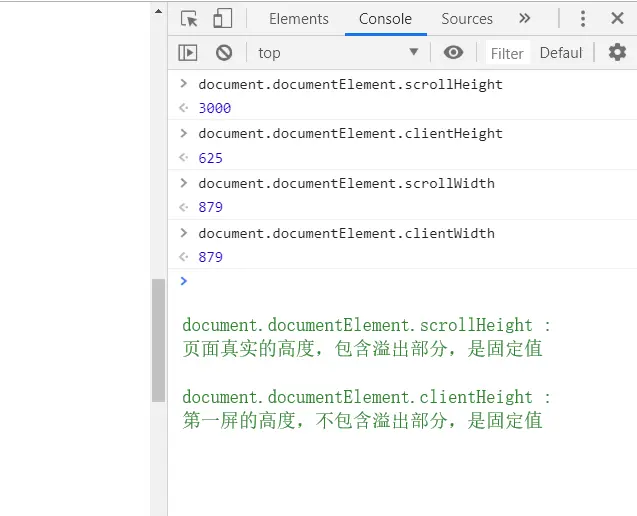The width and height of the screenshot is (637, 516).
Task: Click the page vertical scrollbar thumb
Action: click(x=158, y=340)
